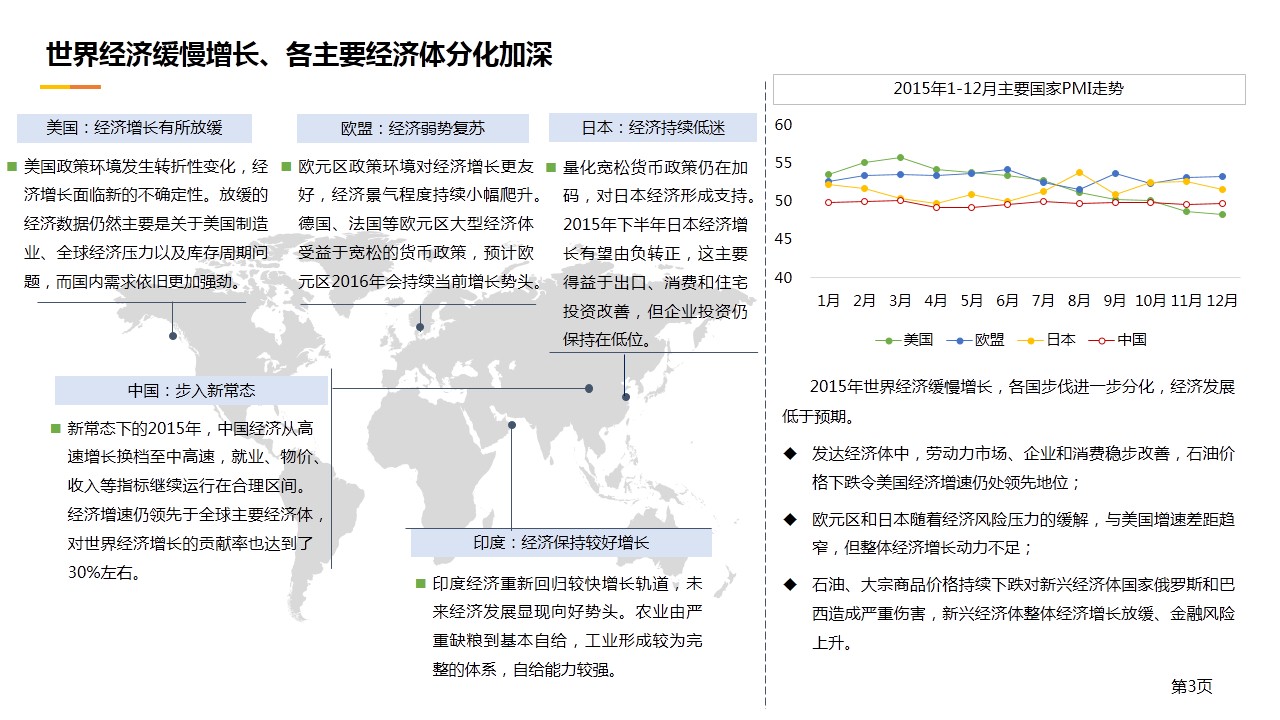Click the 8月 x-axis label

tap(1079, 300)
